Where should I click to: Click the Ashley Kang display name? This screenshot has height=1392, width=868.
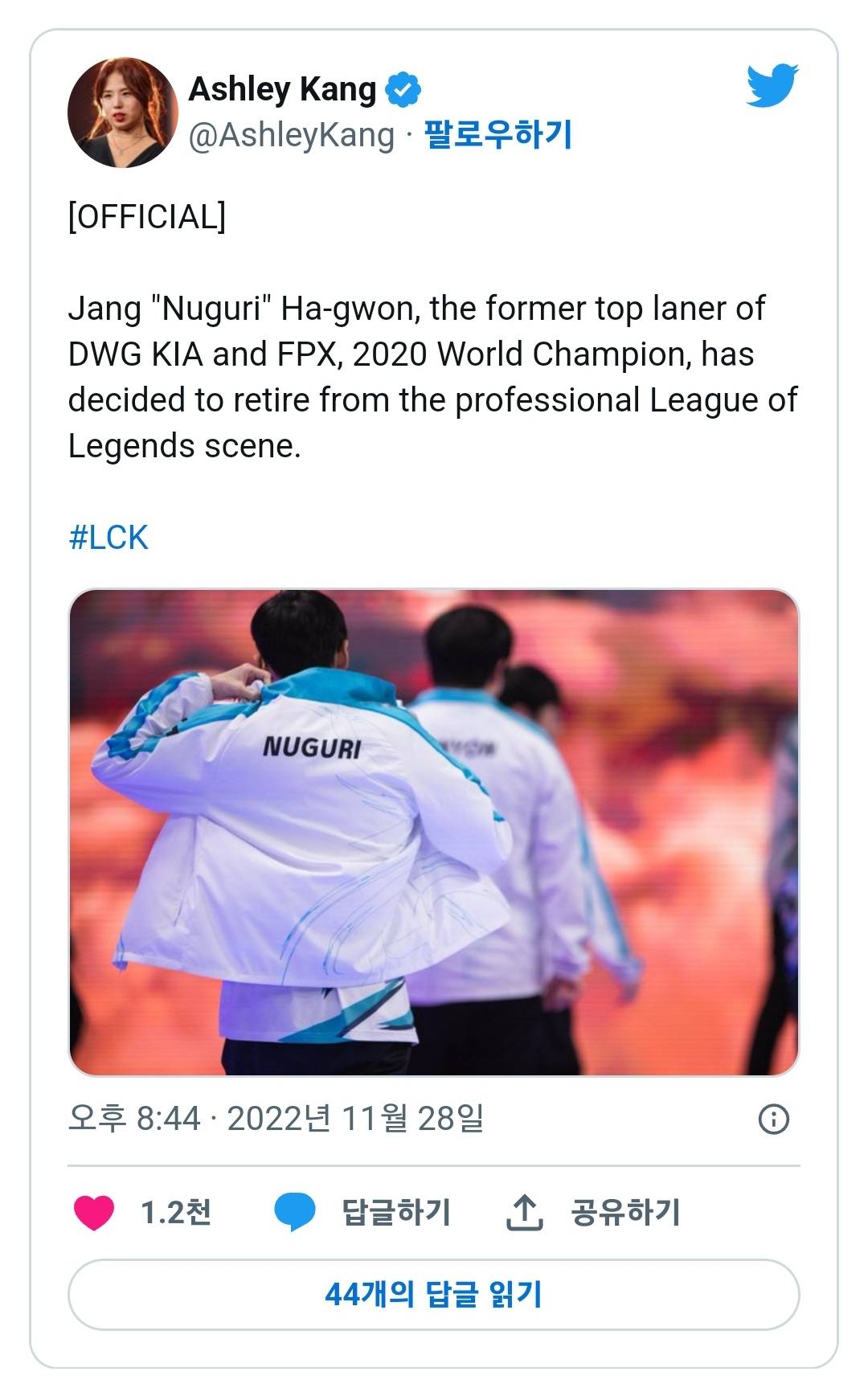pos(282,89)
